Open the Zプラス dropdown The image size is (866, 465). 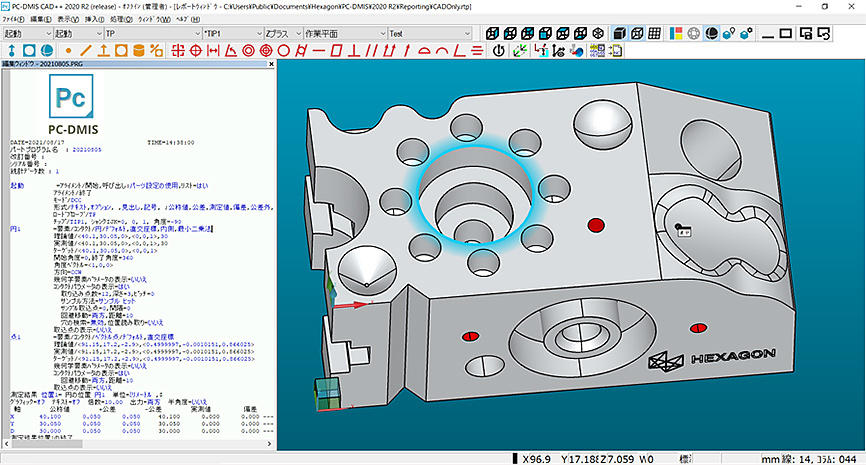point(298,34)
